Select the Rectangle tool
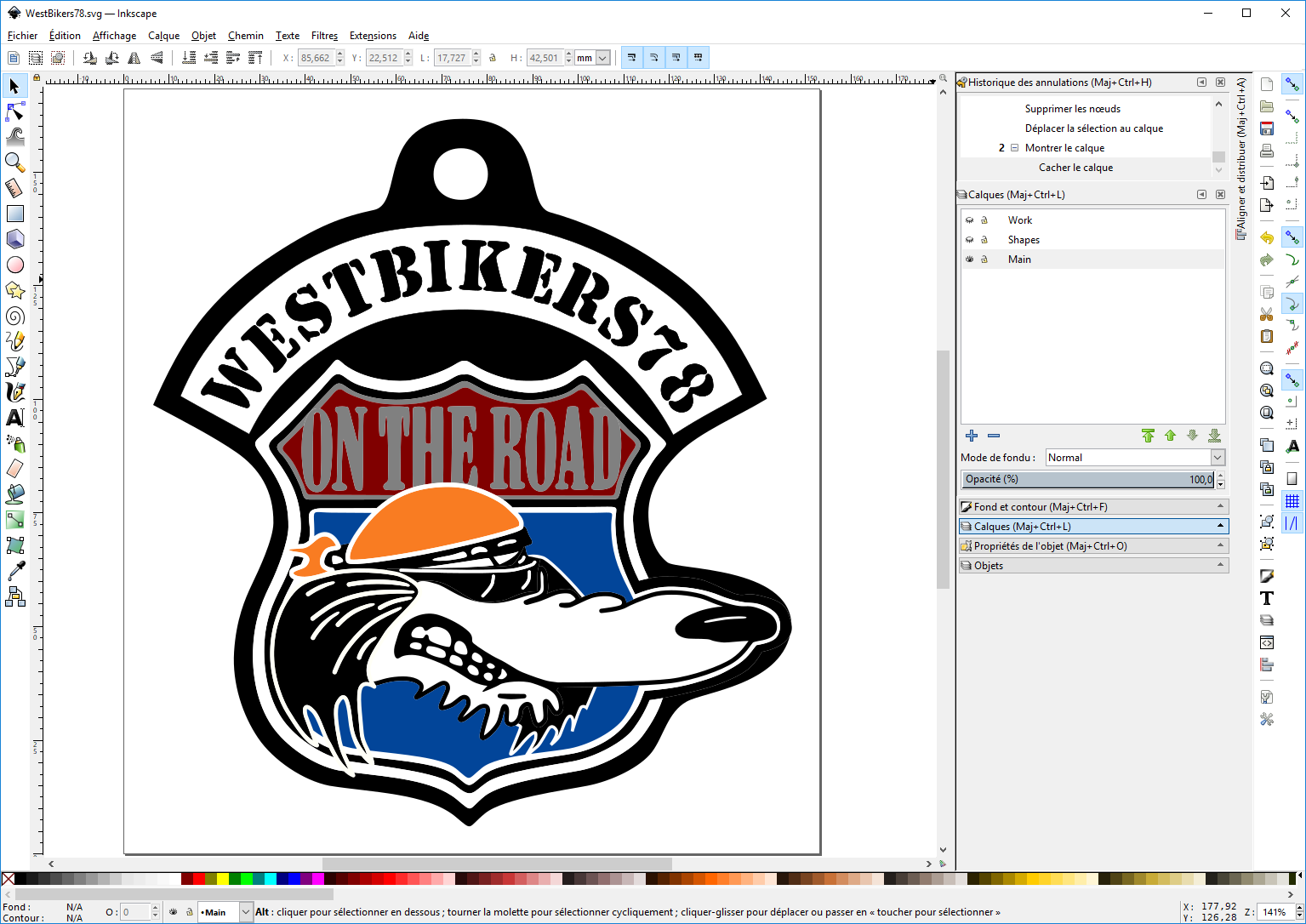1306x924 pixels. point(14,214)
